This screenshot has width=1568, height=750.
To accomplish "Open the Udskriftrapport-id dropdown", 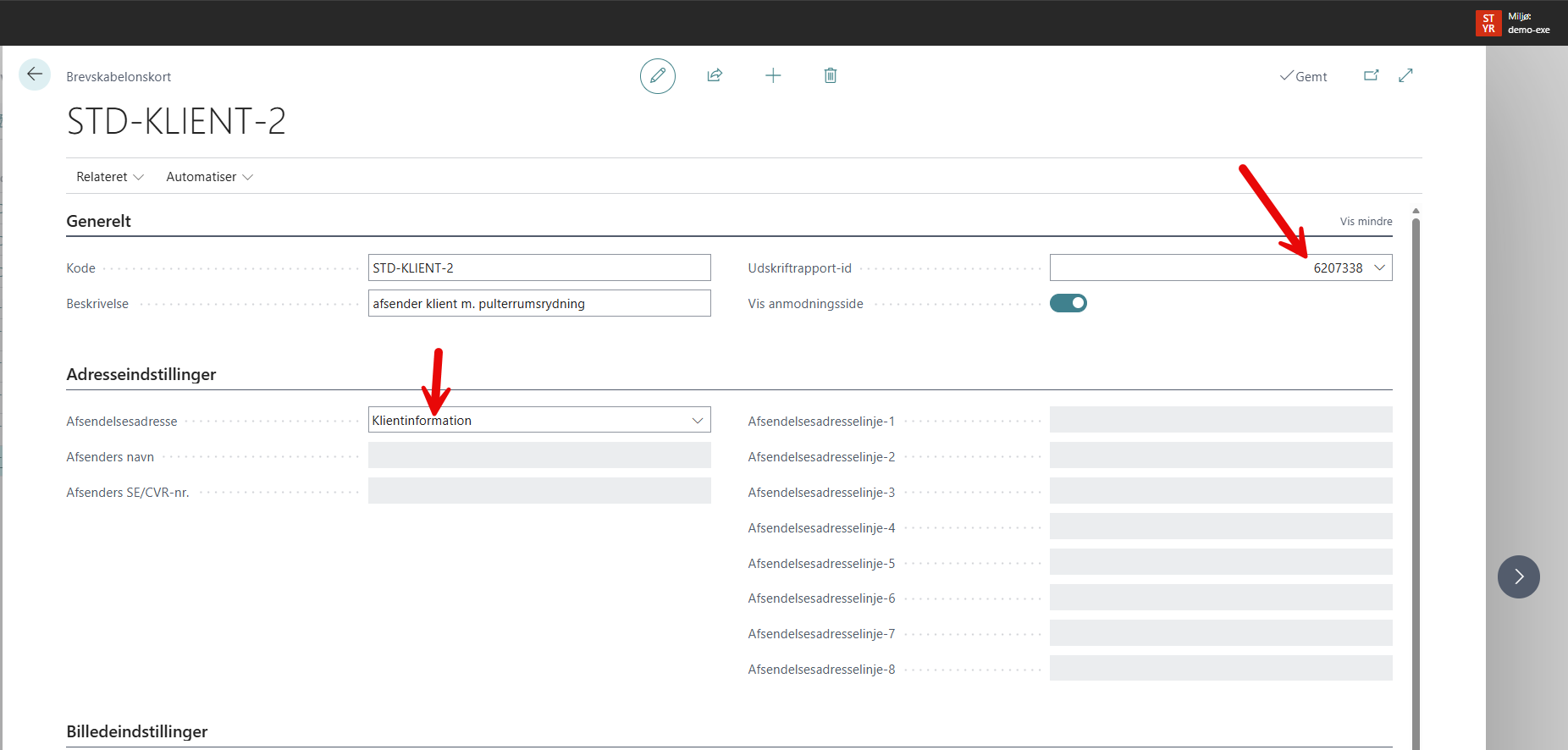I will point(1379,267).
